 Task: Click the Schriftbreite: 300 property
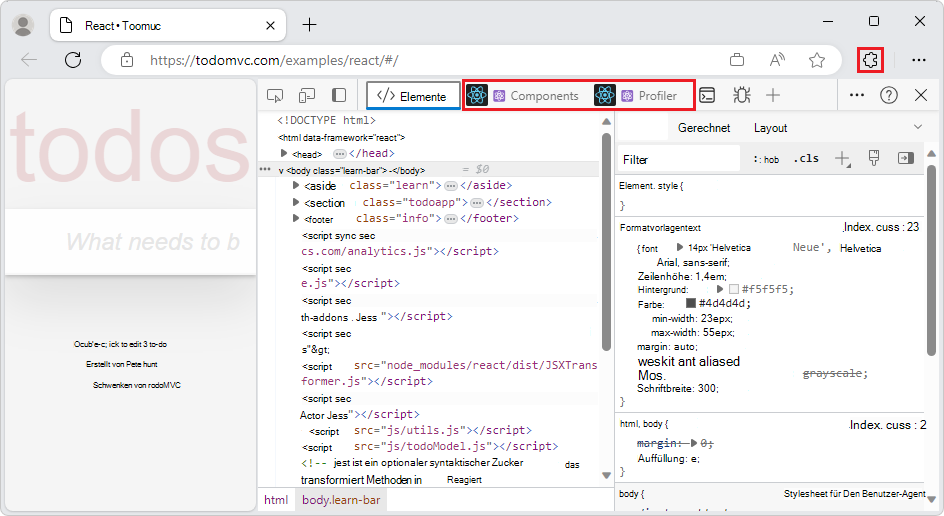[x=678, y=389]
